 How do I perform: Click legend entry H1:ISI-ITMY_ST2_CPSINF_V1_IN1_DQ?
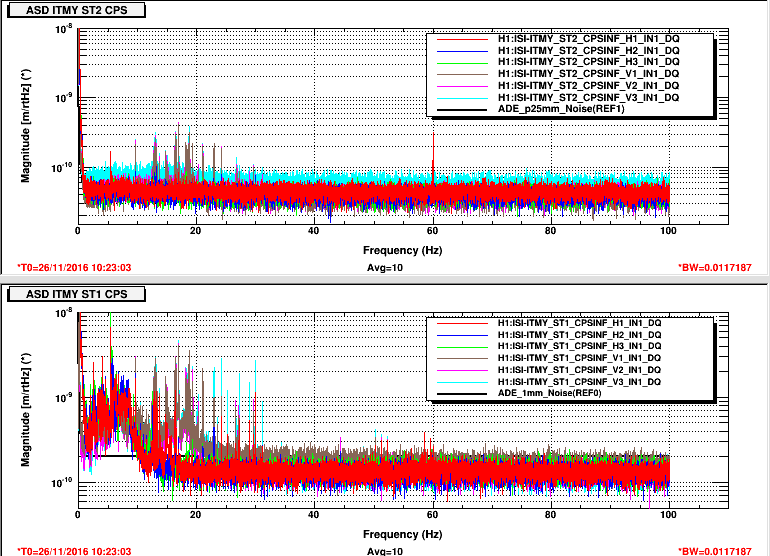pyautogui.click(x=588, y=73)
